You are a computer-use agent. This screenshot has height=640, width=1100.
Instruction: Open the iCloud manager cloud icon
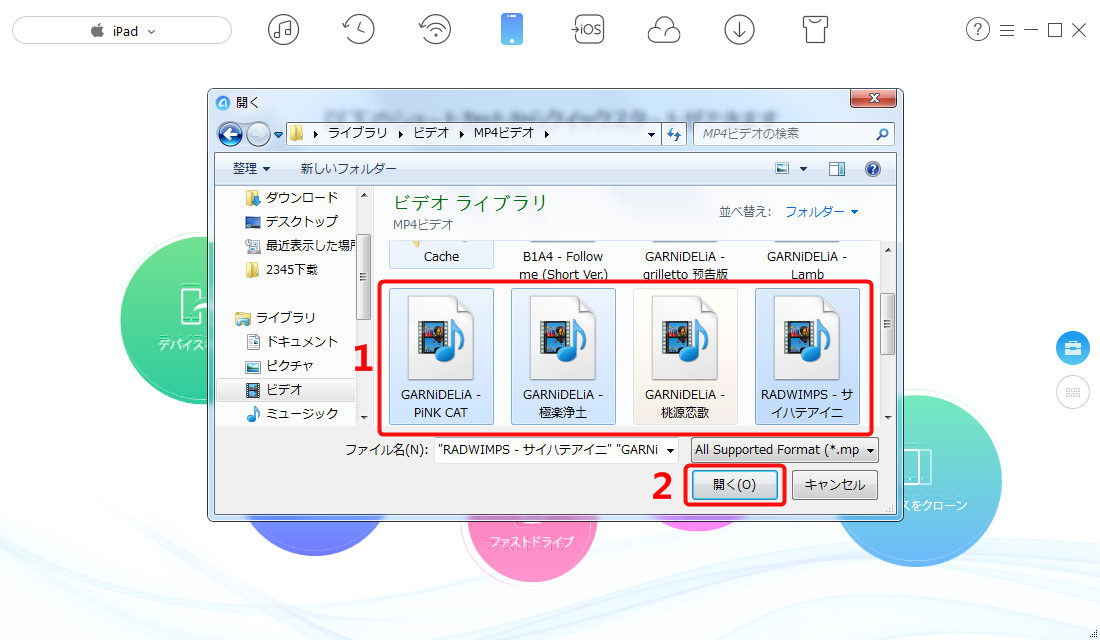[664, 30]
